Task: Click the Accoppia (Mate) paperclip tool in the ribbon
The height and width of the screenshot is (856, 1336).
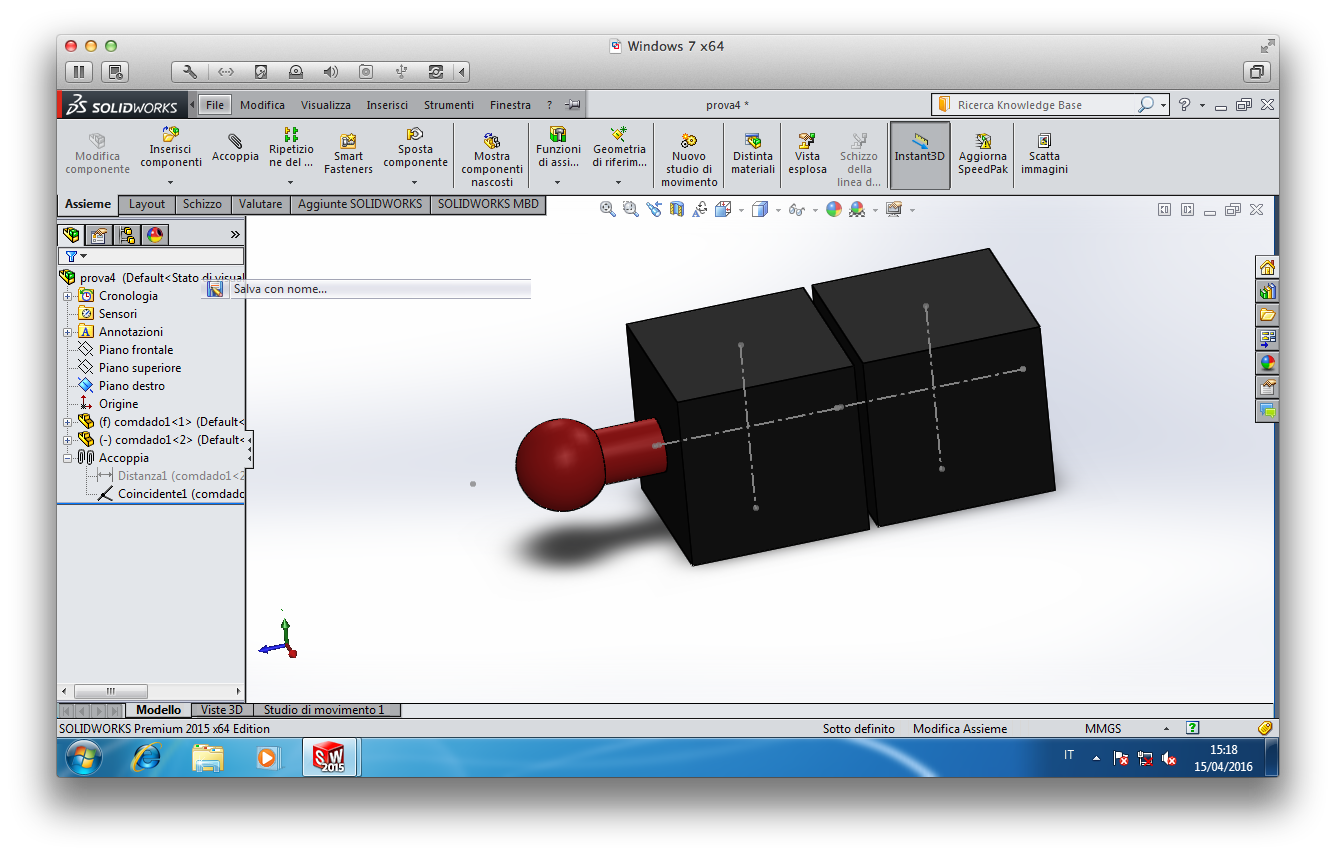Action: pos(235,148)
